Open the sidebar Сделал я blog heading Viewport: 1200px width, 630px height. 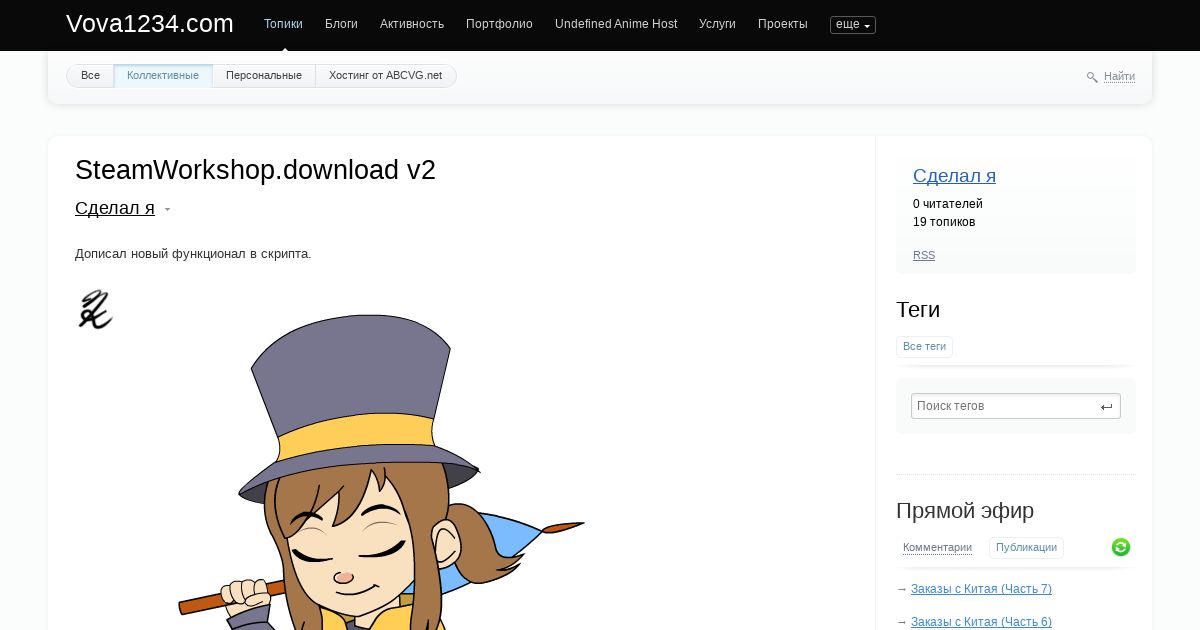pyautogui.click(x=954, y=176)
